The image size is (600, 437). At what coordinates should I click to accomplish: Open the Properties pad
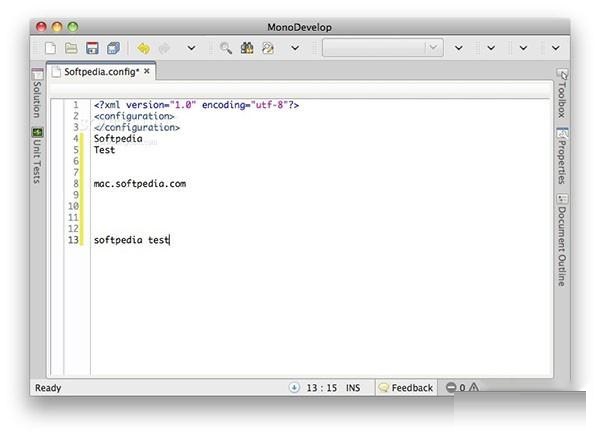point(562,156)
